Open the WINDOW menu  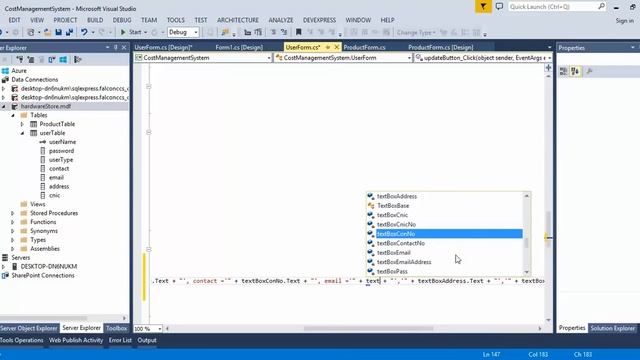coord(358,20)
